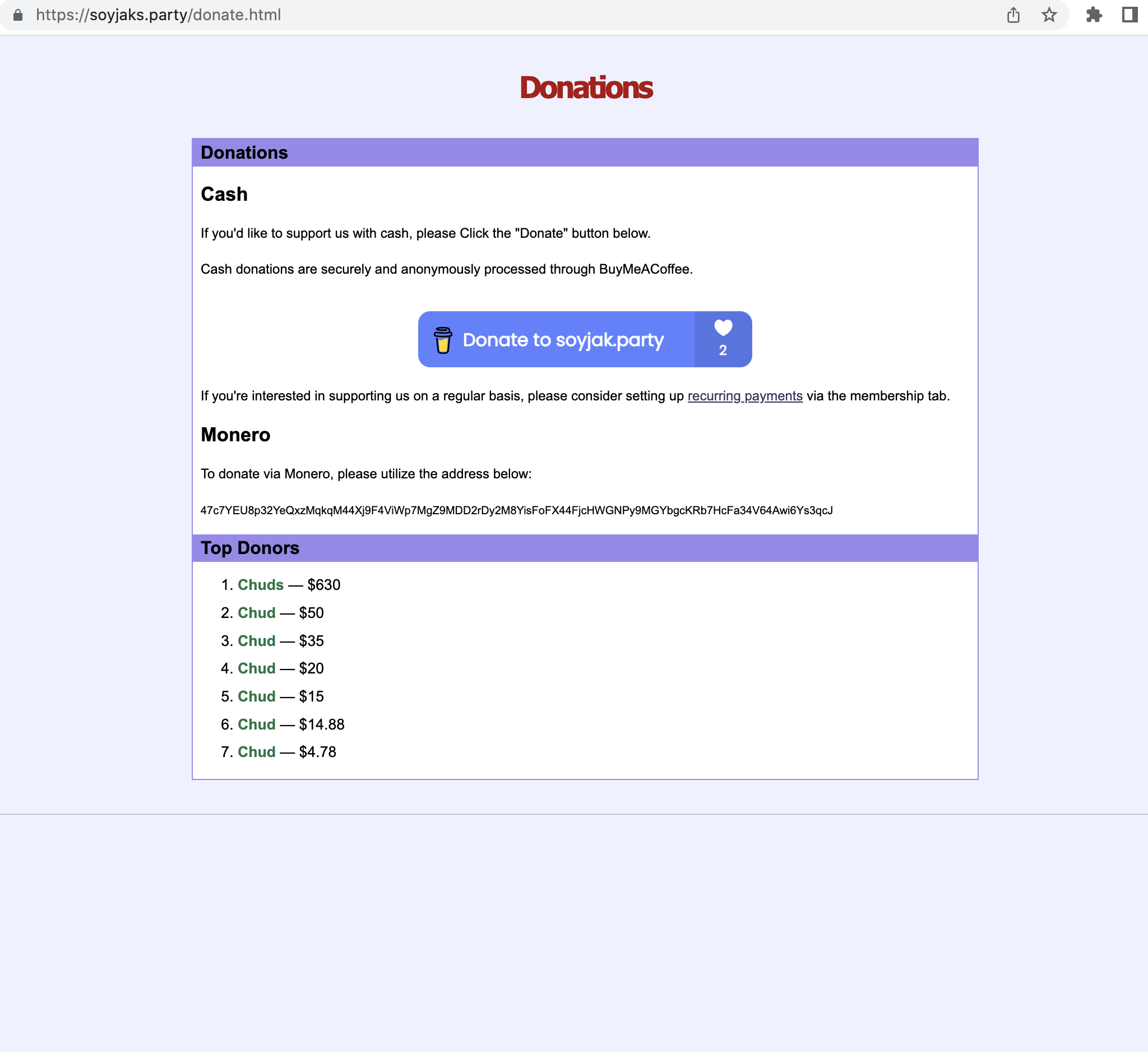Click the BuyMeACoffee processing sentence
Image resolution: width=1148 pixels, height=1052 pixels.
point(446,269)
